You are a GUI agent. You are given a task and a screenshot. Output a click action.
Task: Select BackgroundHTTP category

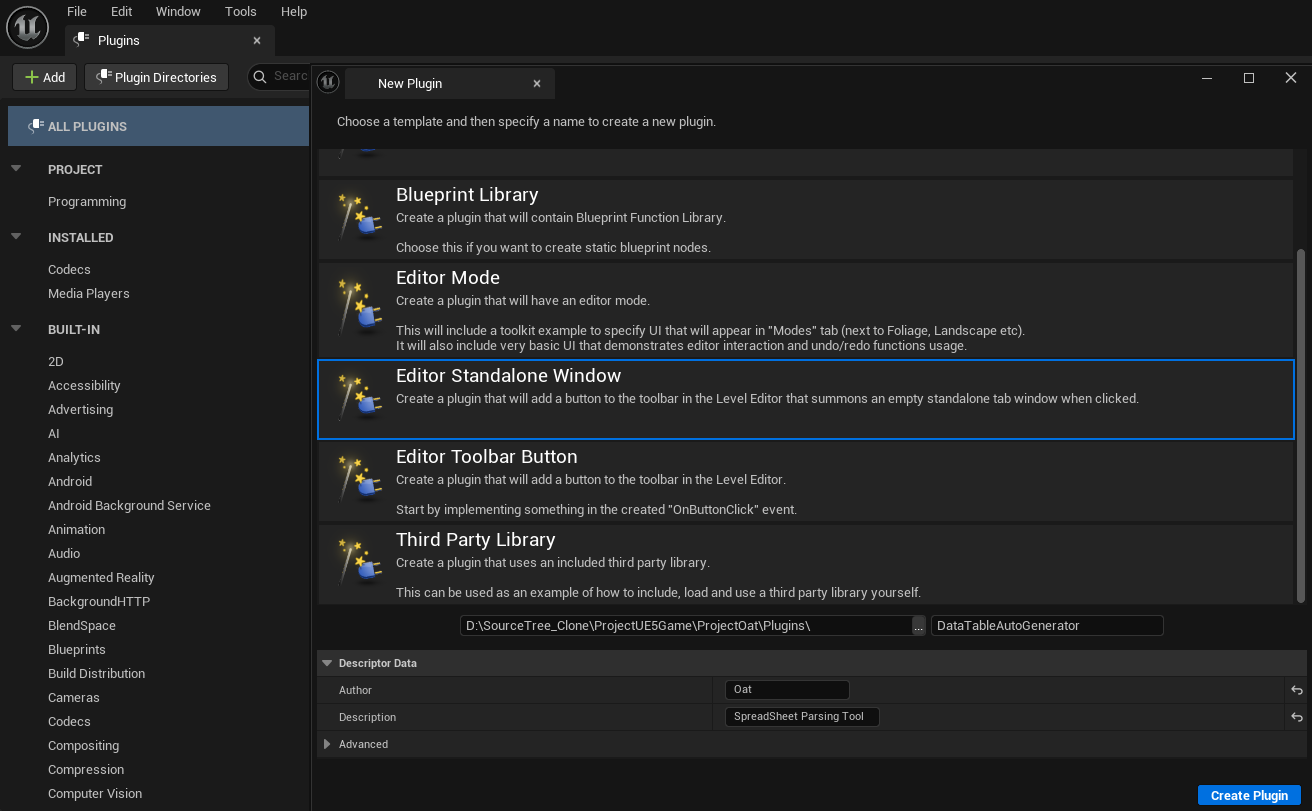coord(99,601)
